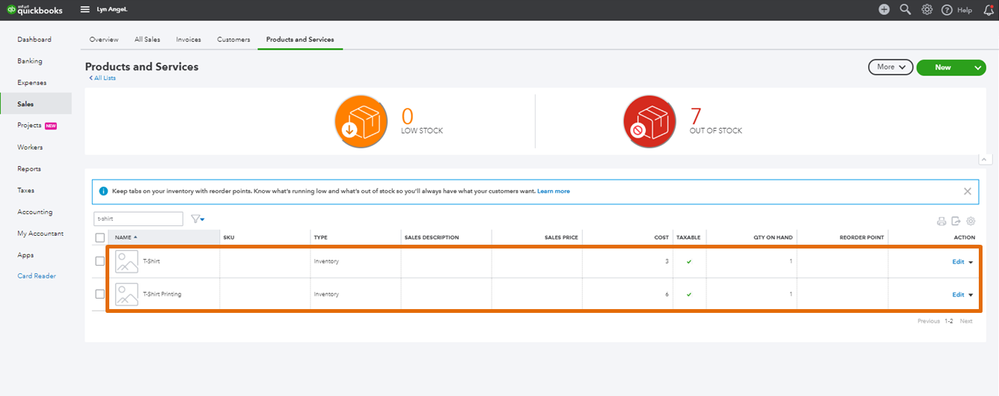Open the More dropdown

pos(891,67)
